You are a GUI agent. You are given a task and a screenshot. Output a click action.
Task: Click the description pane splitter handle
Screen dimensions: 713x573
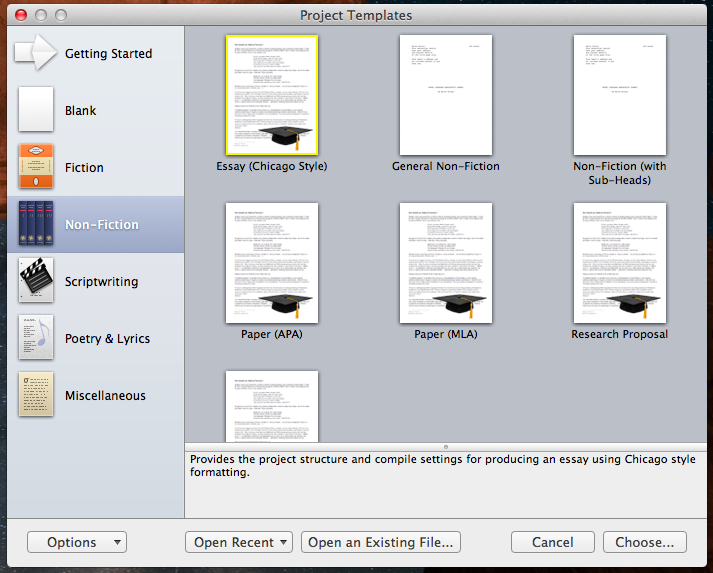point(446,446)
